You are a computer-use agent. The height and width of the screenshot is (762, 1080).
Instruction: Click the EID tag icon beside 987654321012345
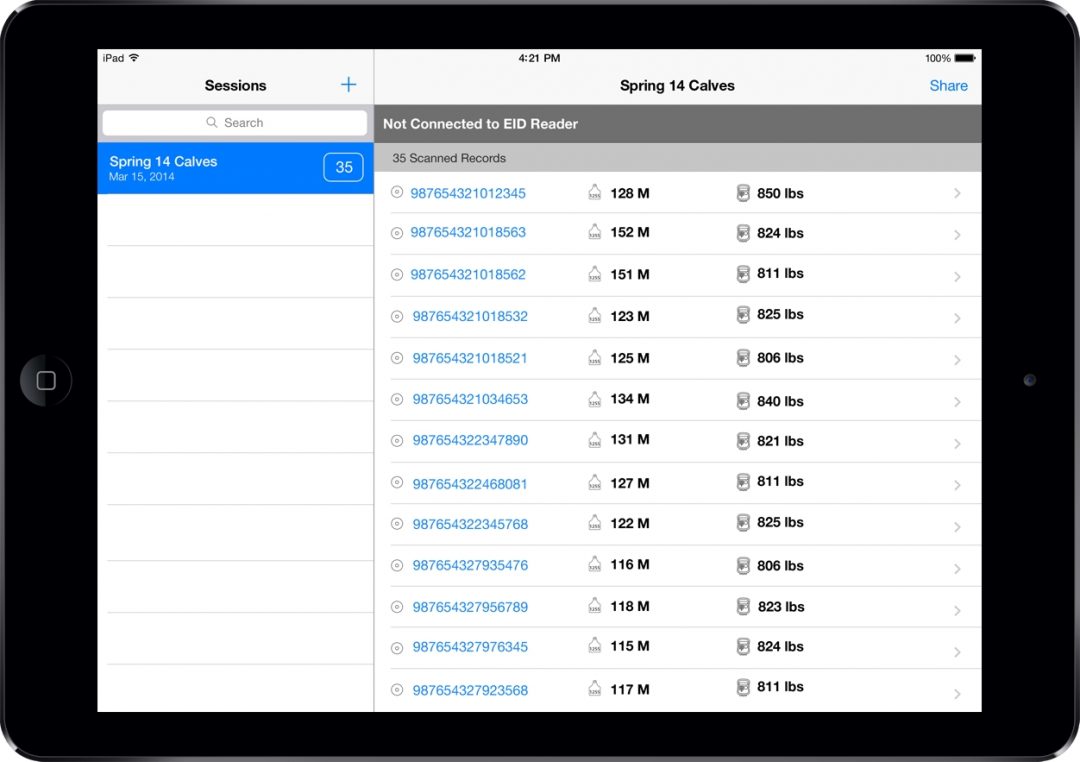pyautogui.click(x=397, y=193)
